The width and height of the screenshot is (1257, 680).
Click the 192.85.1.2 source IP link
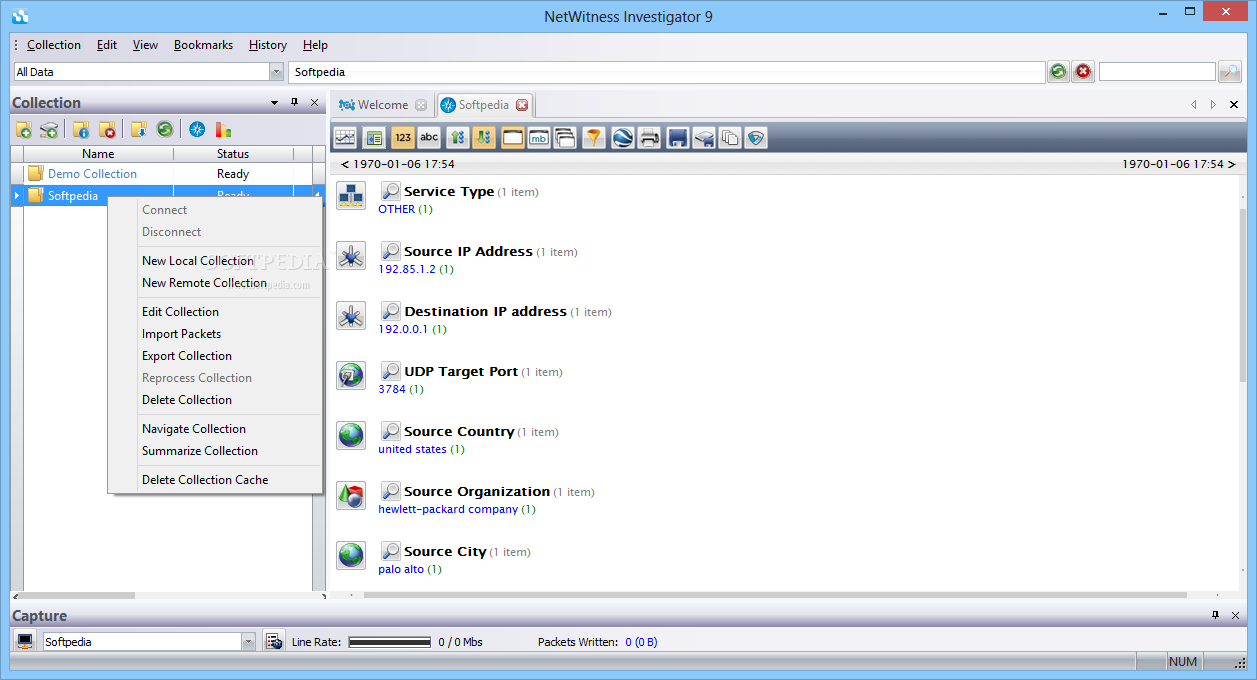[x=407, y=269]
